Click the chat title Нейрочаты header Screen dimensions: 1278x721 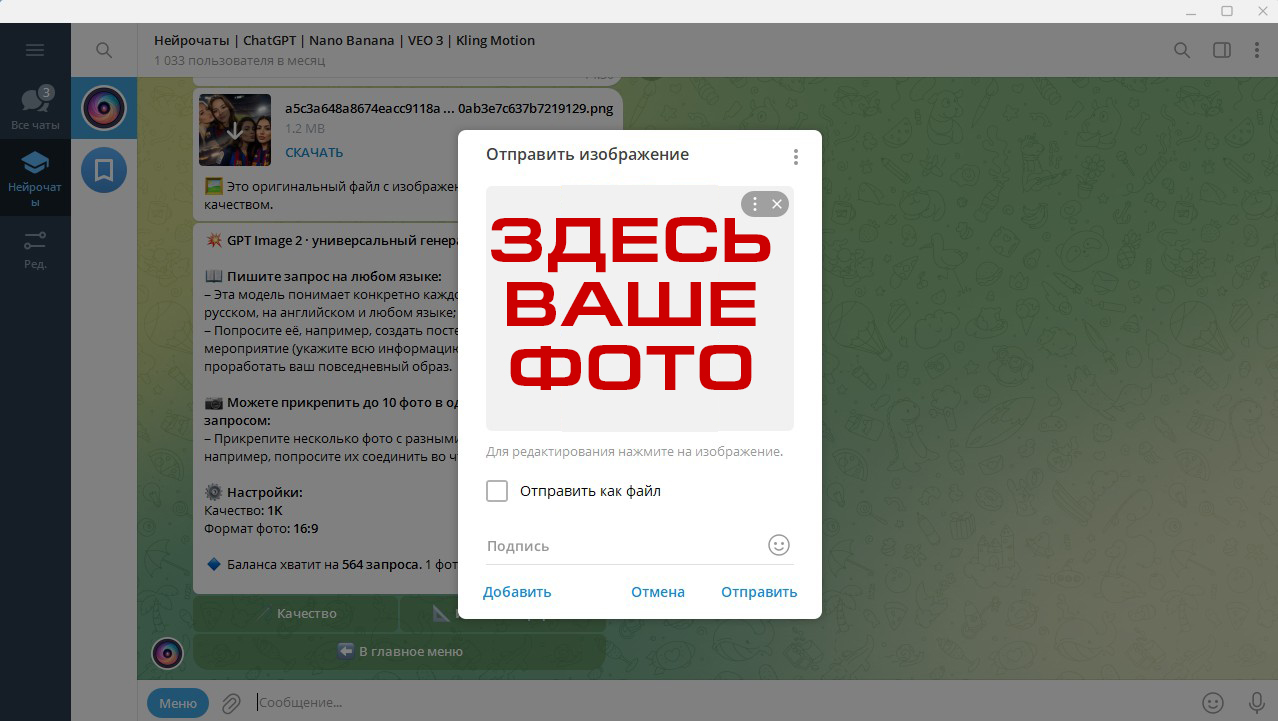pos(344,41)
